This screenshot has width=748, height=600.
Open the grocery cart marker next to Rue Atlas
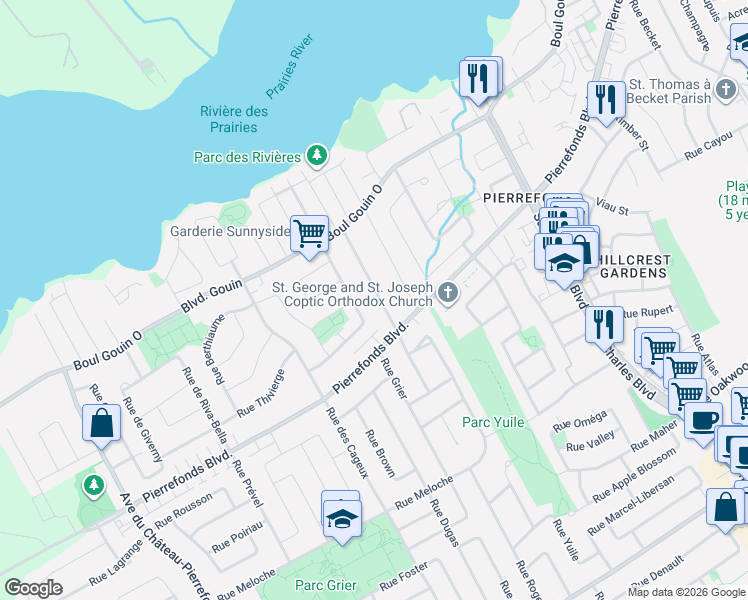660,349
